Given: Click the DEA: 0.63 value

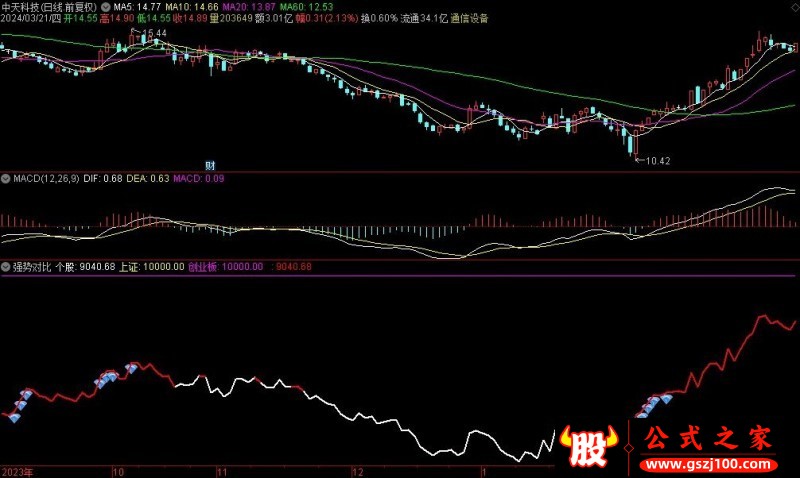Looking at the screenshot, I should (147, 179).
